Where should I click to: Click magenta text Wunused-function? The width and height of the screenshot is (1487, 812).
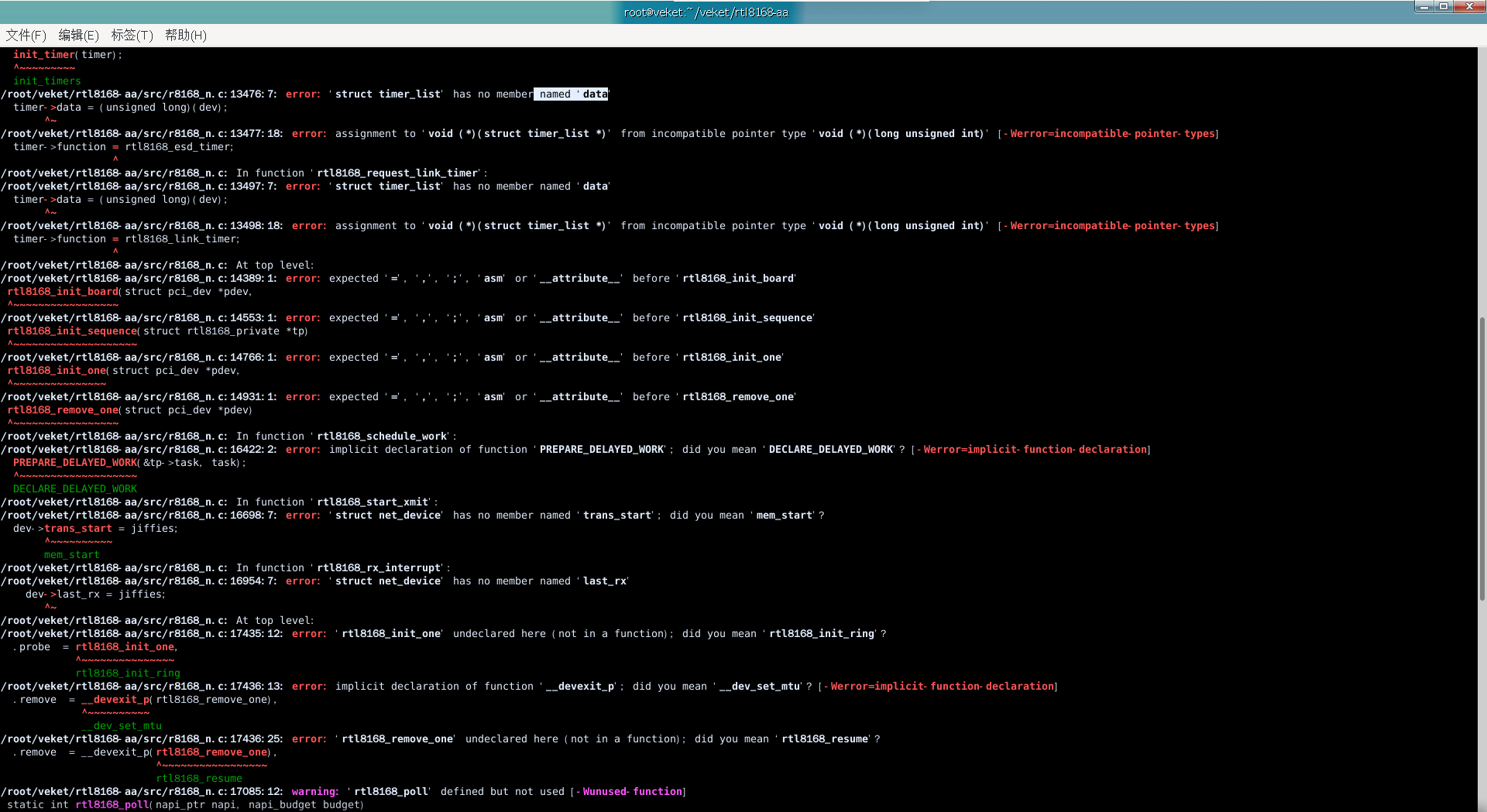point(633,792)
